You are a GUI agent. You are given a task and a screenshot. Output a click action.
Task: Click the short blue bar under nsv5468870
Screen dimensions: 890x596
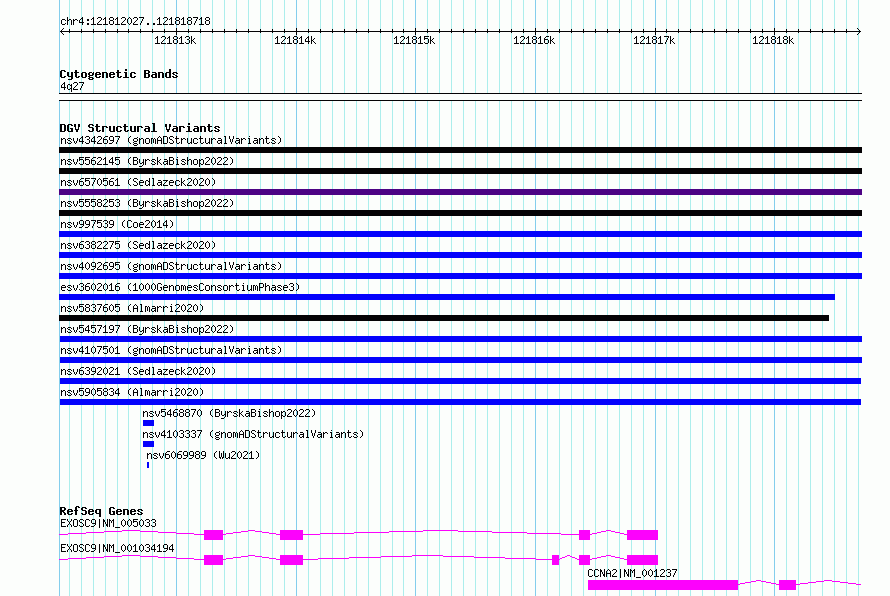tap(148, 423)
